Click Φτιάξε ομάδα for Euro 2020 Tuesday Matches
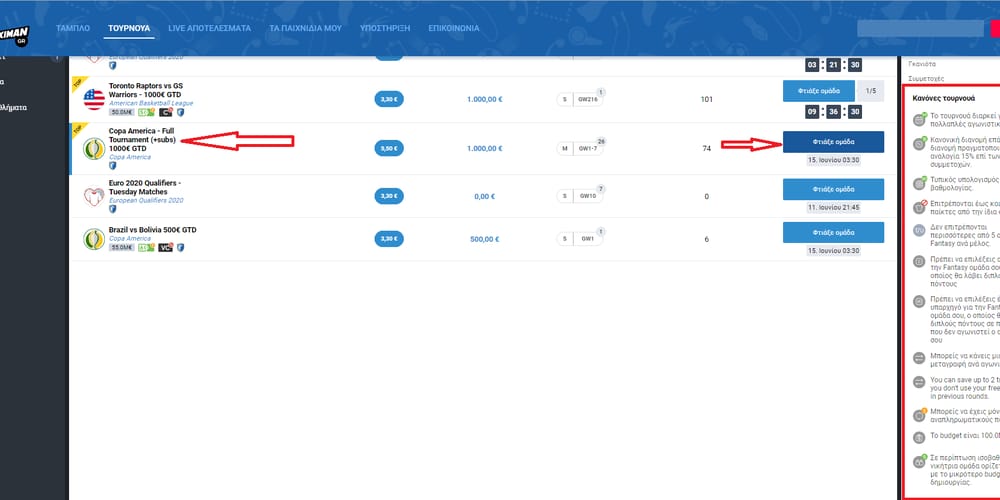The width and height of the screenshot is (1000, 500). (834, 189)
